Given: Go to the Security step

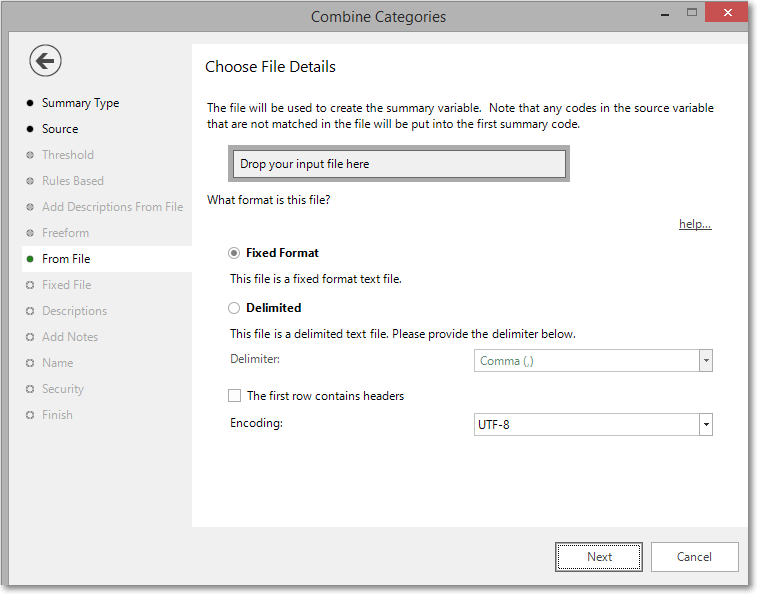Looking at the screenshot, I should pos(63,389).
